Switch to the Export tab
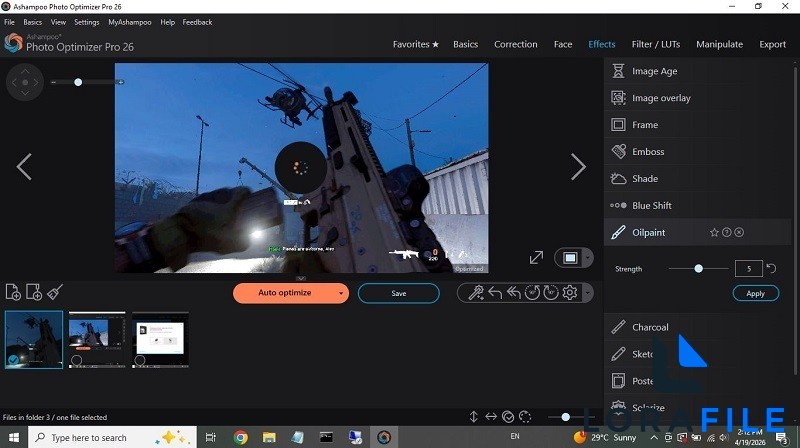The width and height of the screenshot is (800, 448). coord(772,44)
